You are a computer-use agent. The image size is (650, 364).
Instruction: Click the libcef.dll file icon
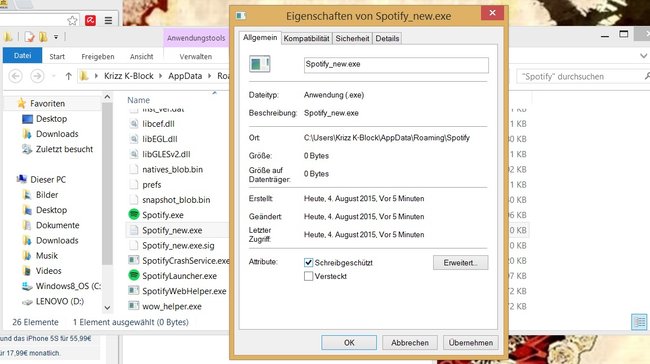pos(133,124)
